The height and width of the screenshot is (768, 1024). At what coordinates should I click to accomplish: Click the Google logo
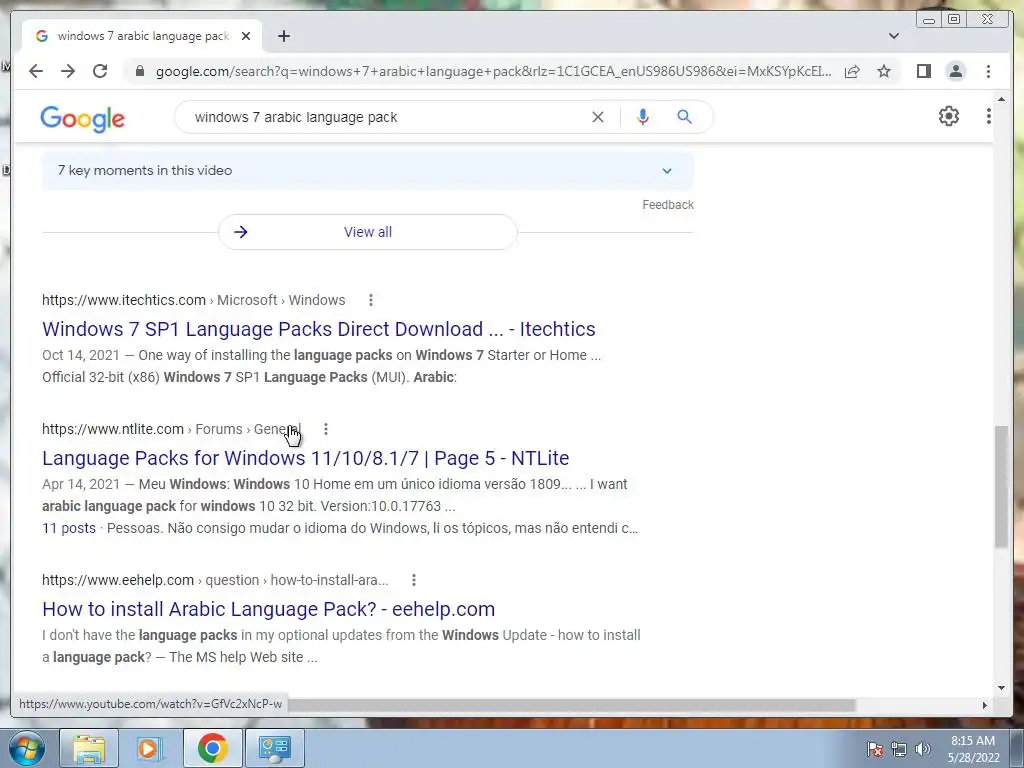(82, 119)
